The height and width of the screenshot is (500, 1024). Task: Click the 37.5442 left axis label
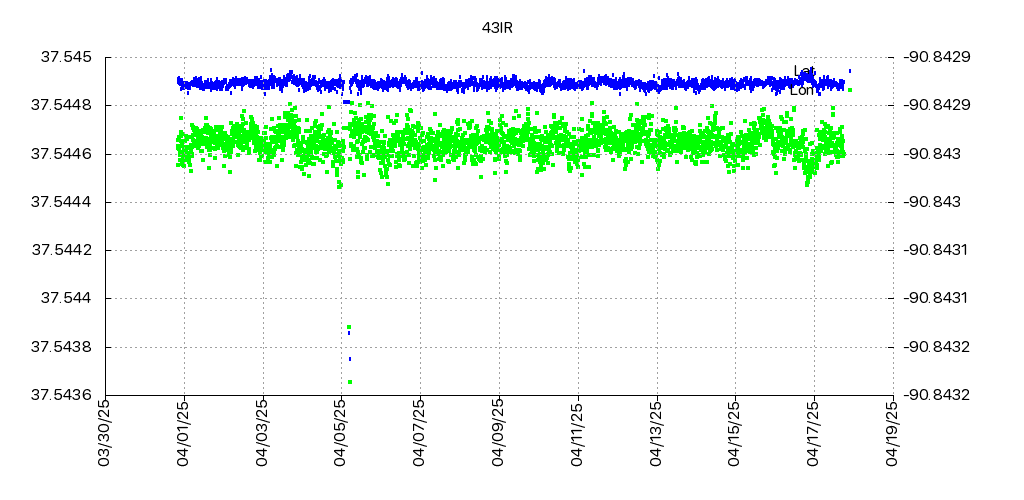(61, 250)
